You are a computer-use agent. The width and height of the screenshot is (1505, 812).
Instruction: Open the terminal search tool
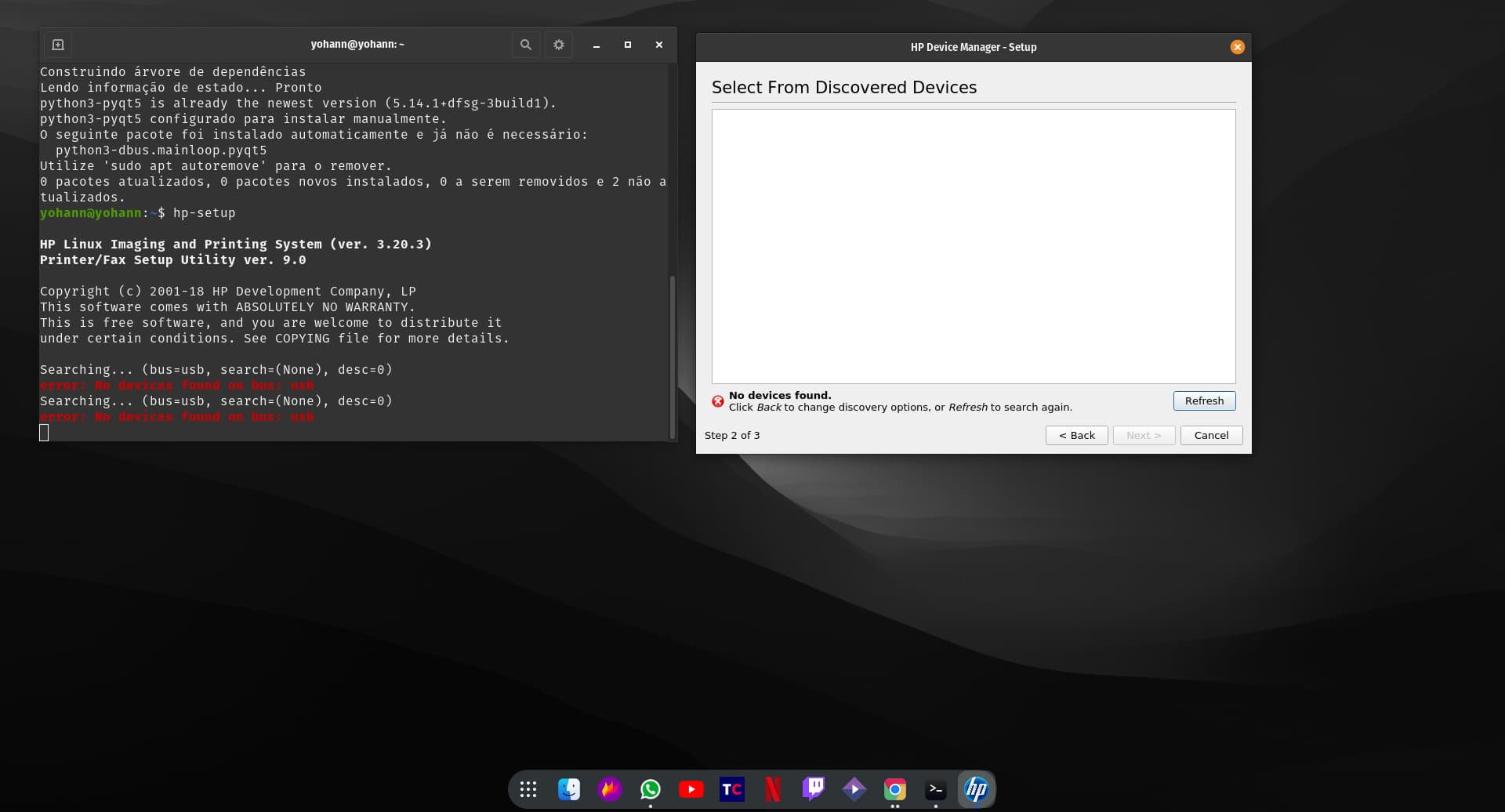coord(526,45)
